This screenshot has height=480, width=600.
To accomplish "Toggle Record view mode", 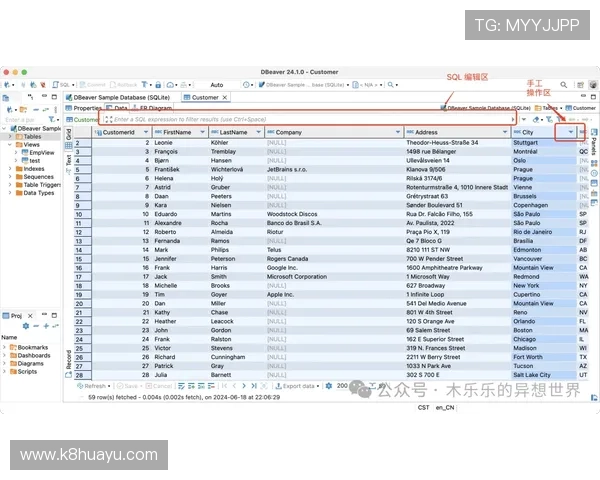I will 68,364.
